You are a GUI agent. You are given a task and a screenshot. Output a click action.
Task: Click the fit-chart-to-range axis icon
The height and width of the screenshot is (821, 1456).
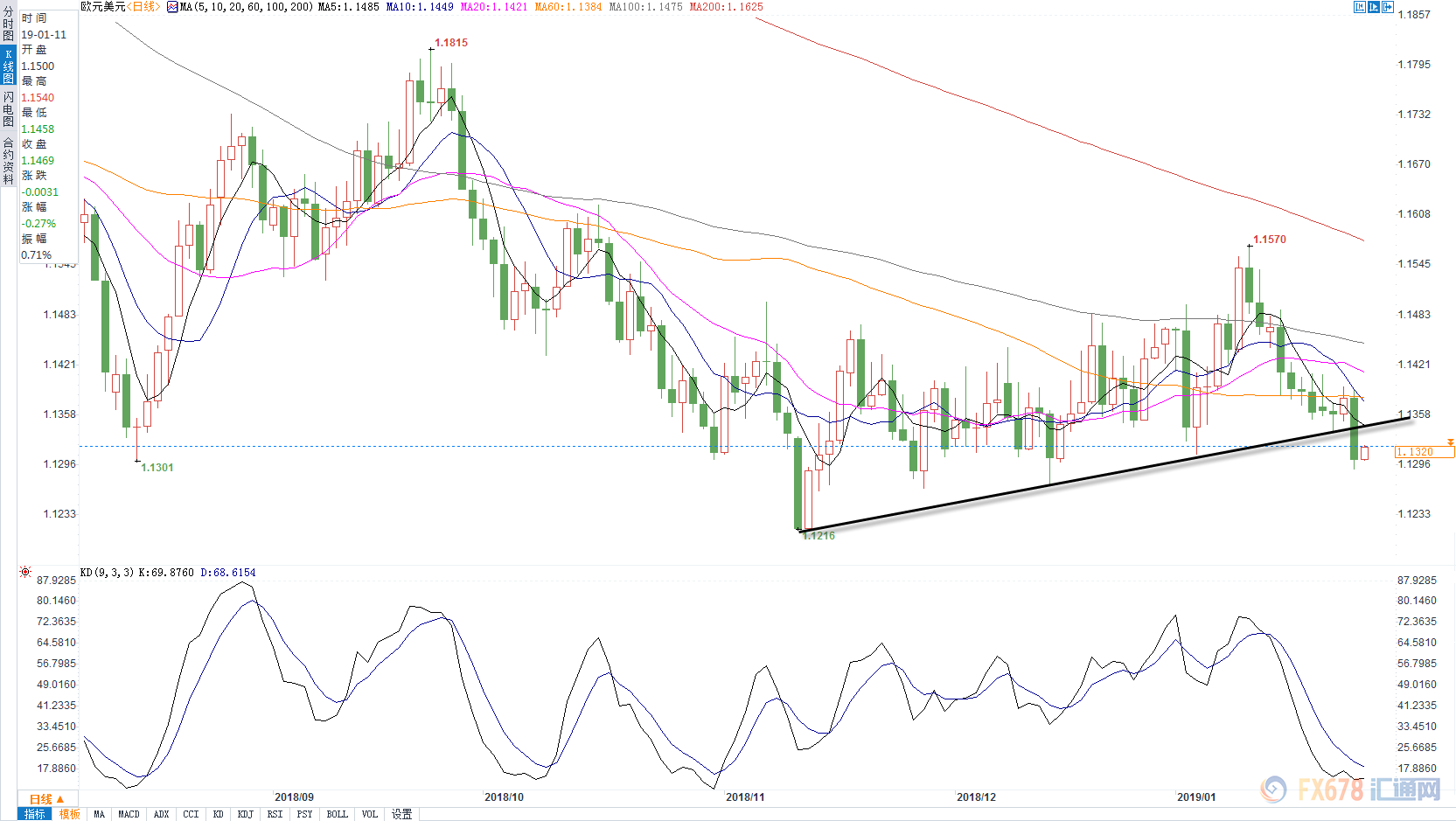1360,7
